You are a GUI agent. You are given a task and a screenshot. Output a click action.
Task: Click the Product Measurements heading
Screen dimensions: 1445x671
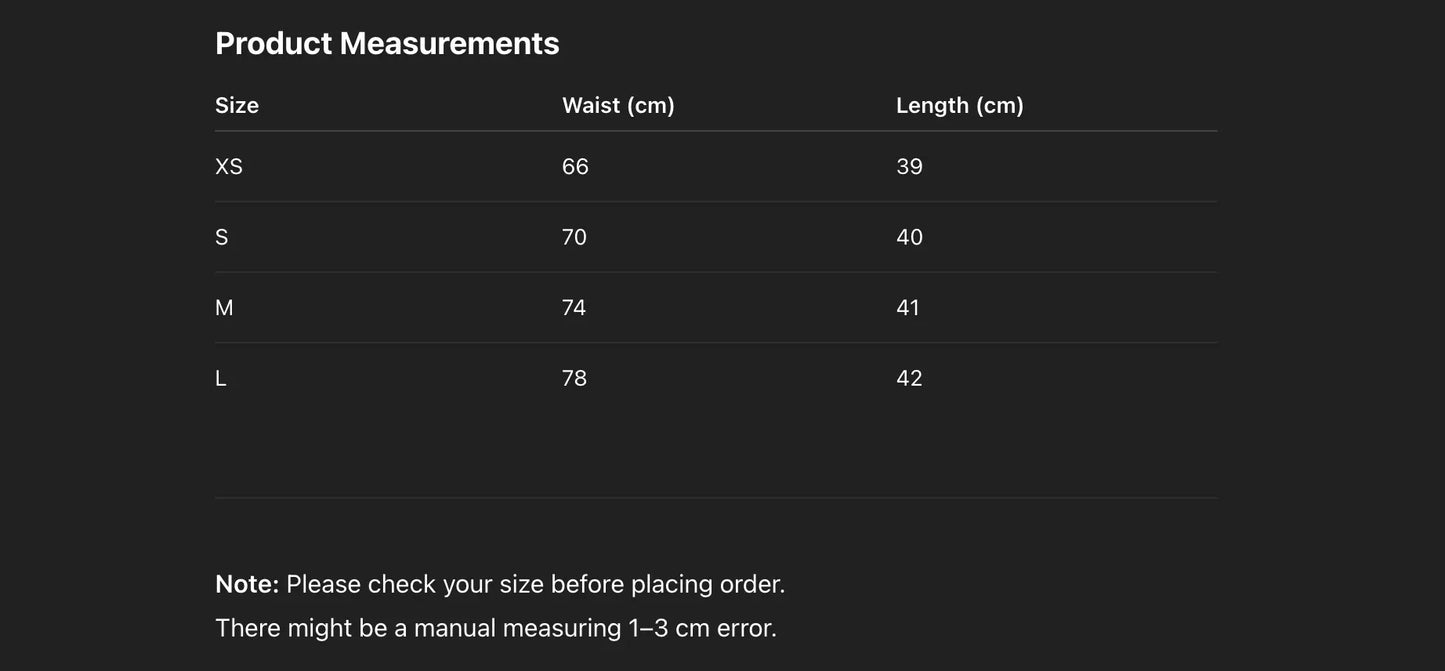pos(387,43)
